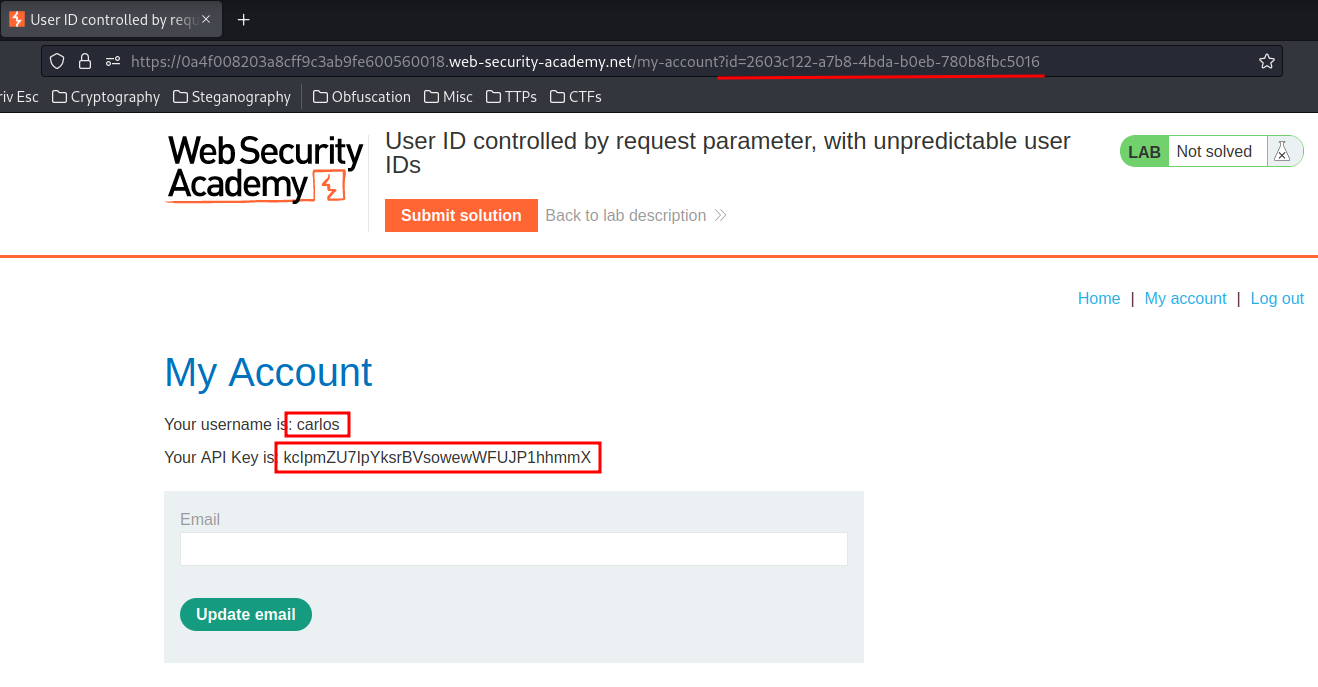The height and width of the screenshot is (687, 1318).
Task: Click the address bar URL
Action: tap(585, 61)
